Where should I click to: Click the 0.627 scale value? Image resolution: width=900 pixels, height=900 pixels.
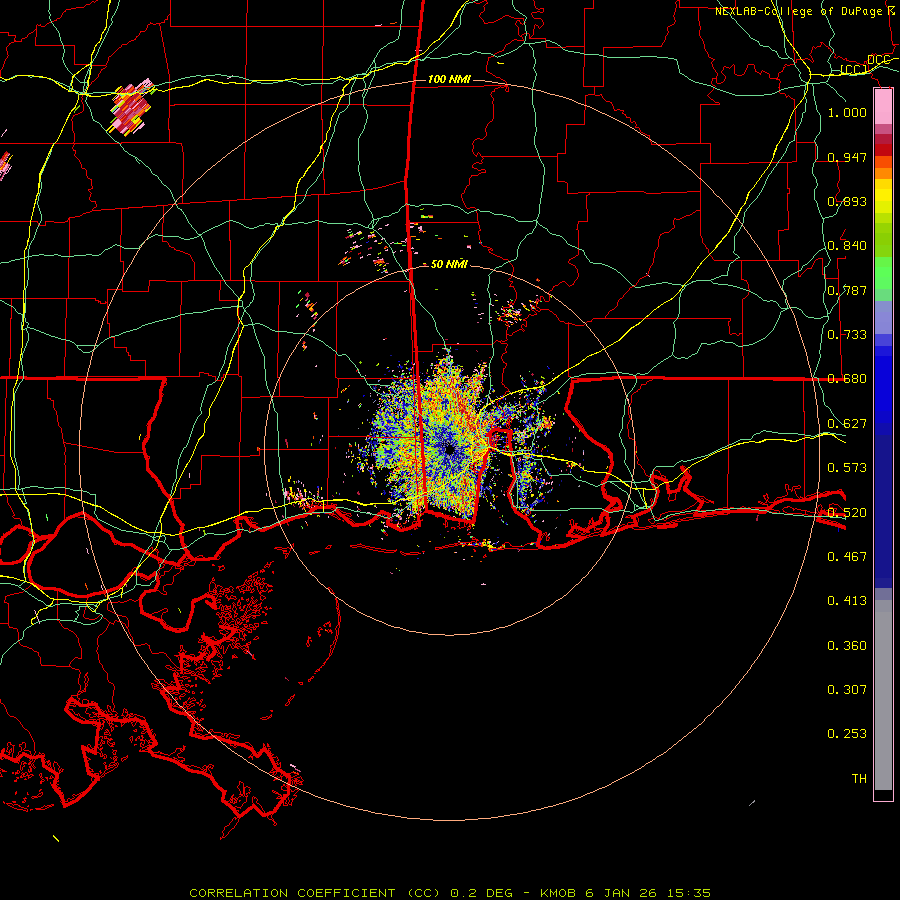(847, 424)
